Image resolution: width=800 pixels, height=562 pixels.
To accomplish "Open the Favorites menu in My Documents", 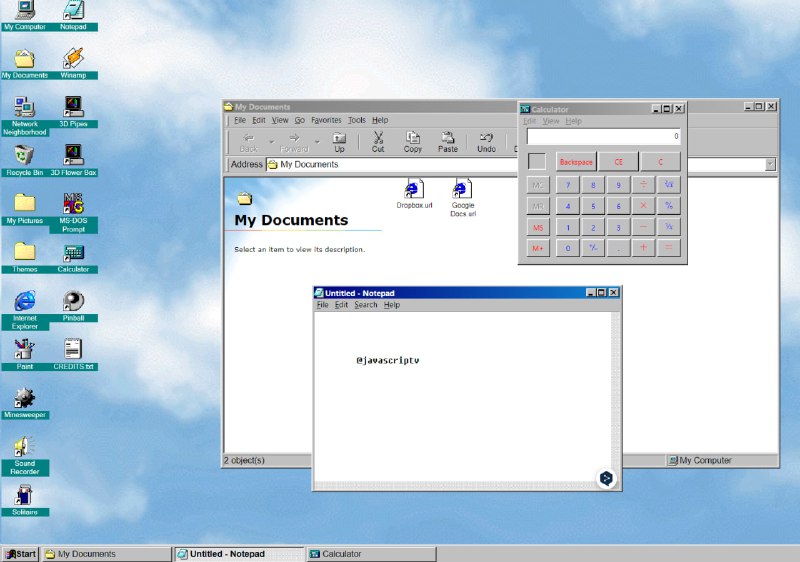I will pyautogui.click(x=326, y=120).
